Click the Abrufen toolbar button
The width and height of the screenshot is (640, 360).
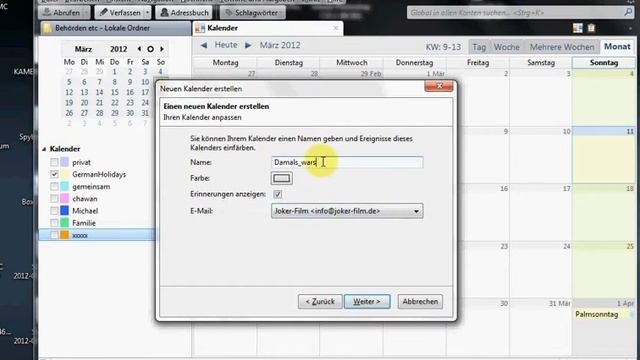tap(64, 13)
